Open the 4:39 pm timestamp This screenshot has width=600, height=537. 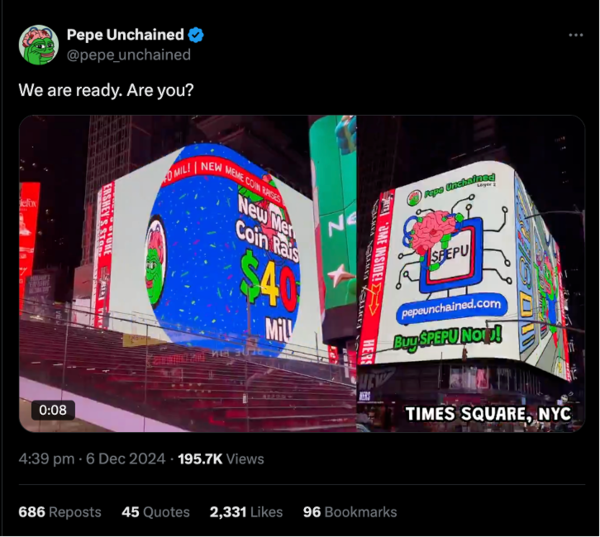click(x=46, y=459)
